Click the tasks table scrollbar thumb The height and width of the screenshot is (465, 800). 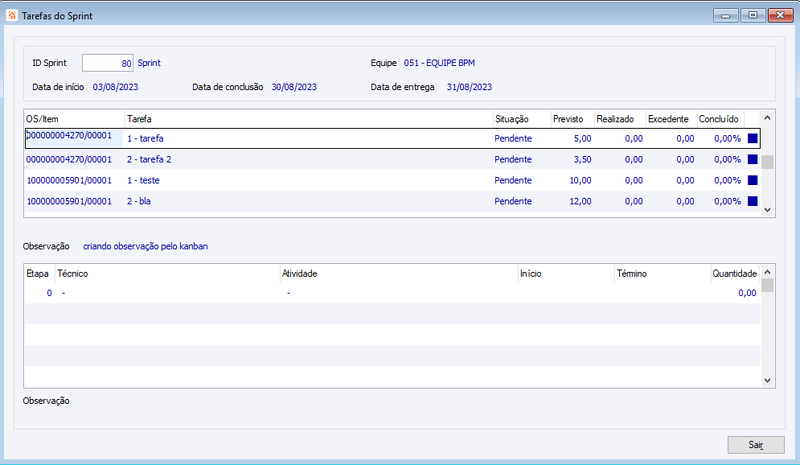(767, 162)
